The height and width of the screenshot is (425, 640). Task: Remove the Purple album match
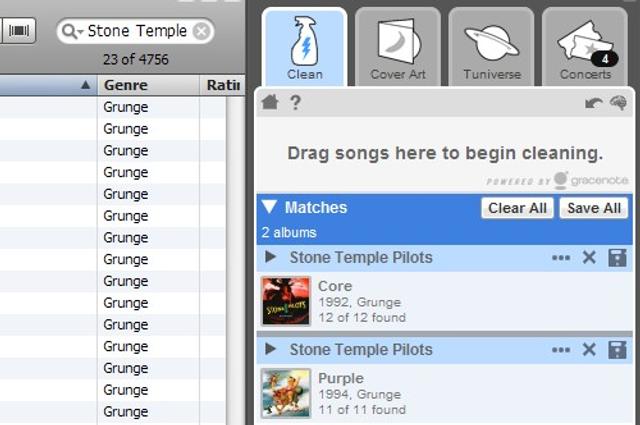click(x=589, y=350)
